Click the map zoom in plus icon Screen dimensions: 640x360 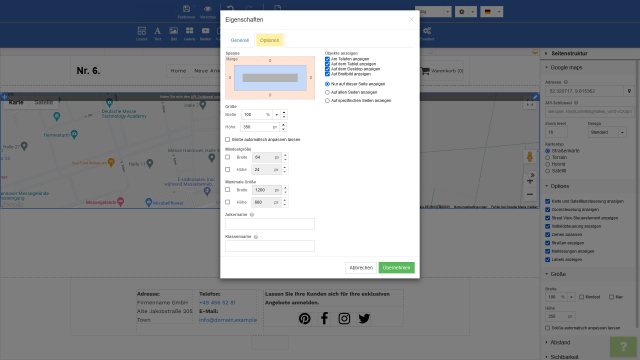tap(530, 181)
